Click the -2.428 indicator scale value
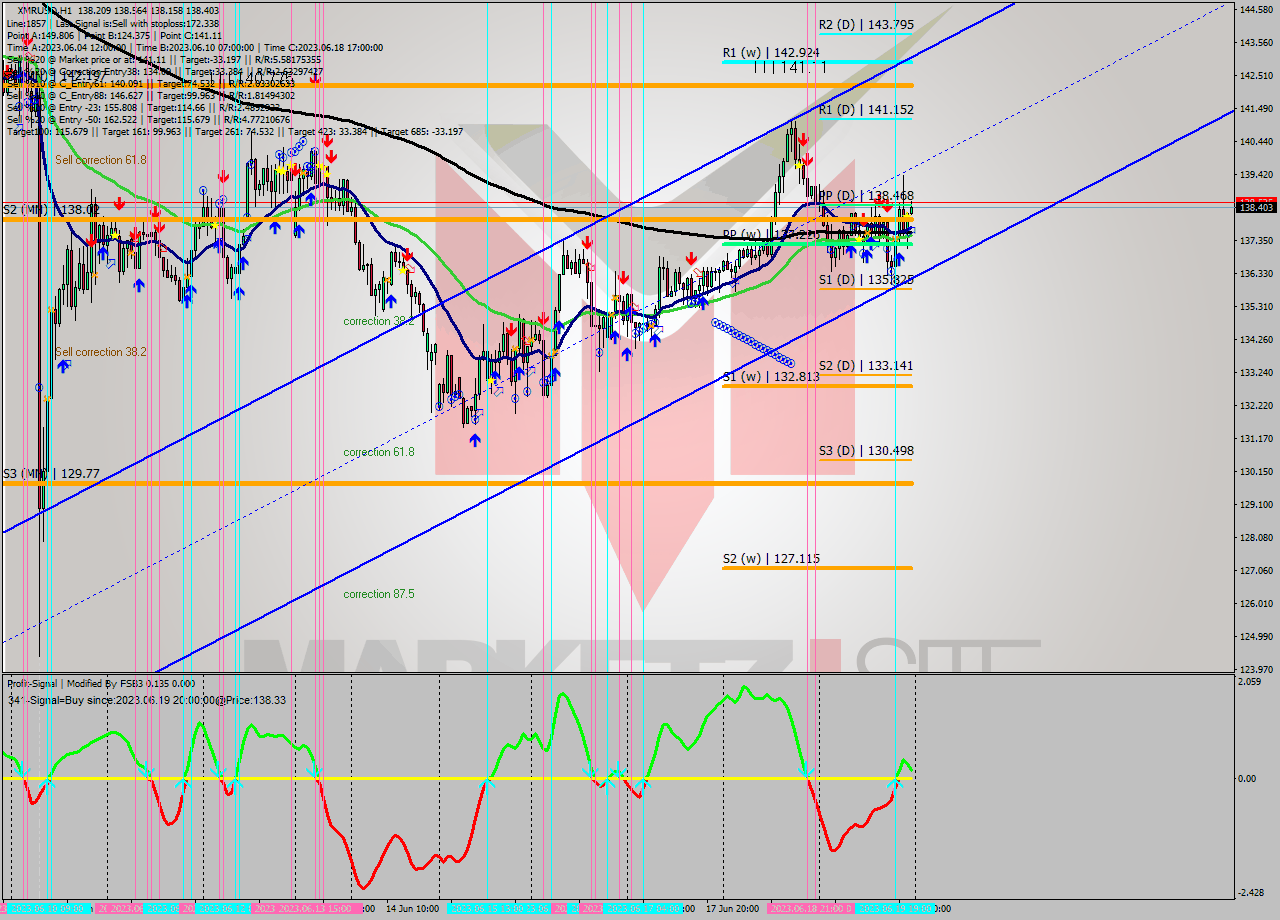 (1253, 893)
